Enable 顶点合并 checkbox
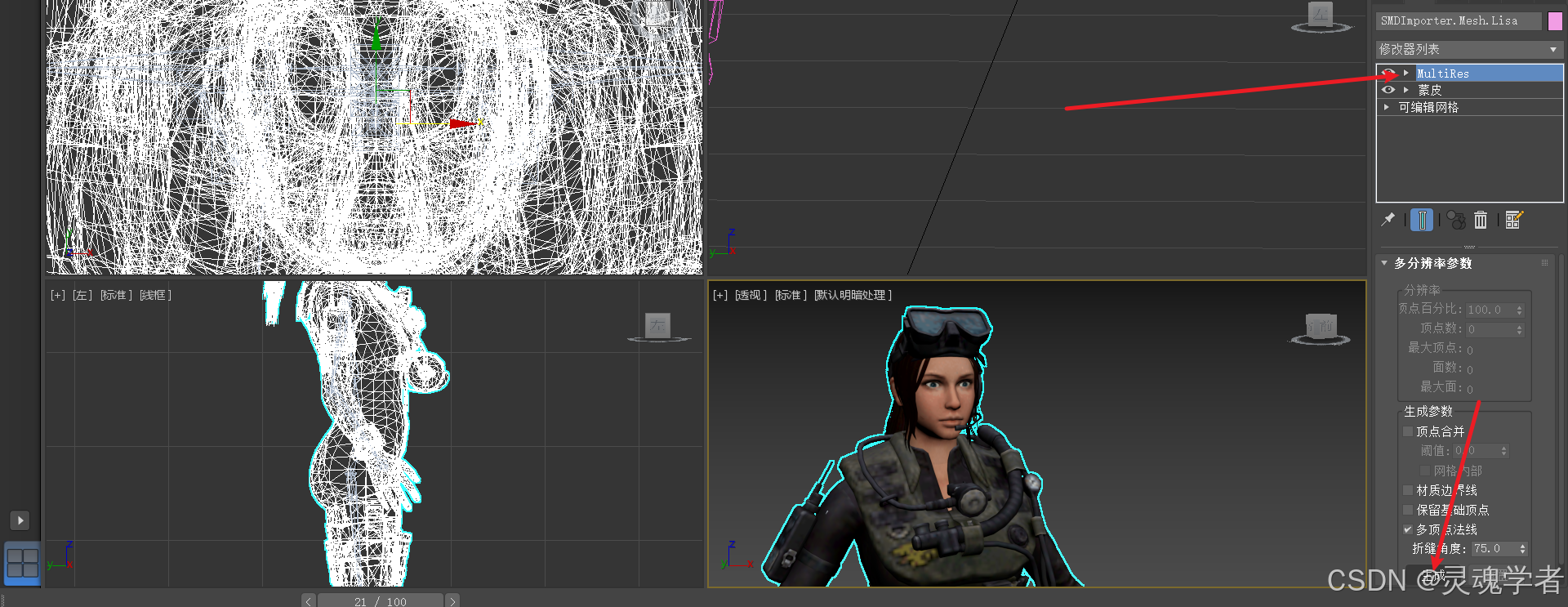Image resolution: width=1568 pixels, height=607 pixels. point(1408,431)
